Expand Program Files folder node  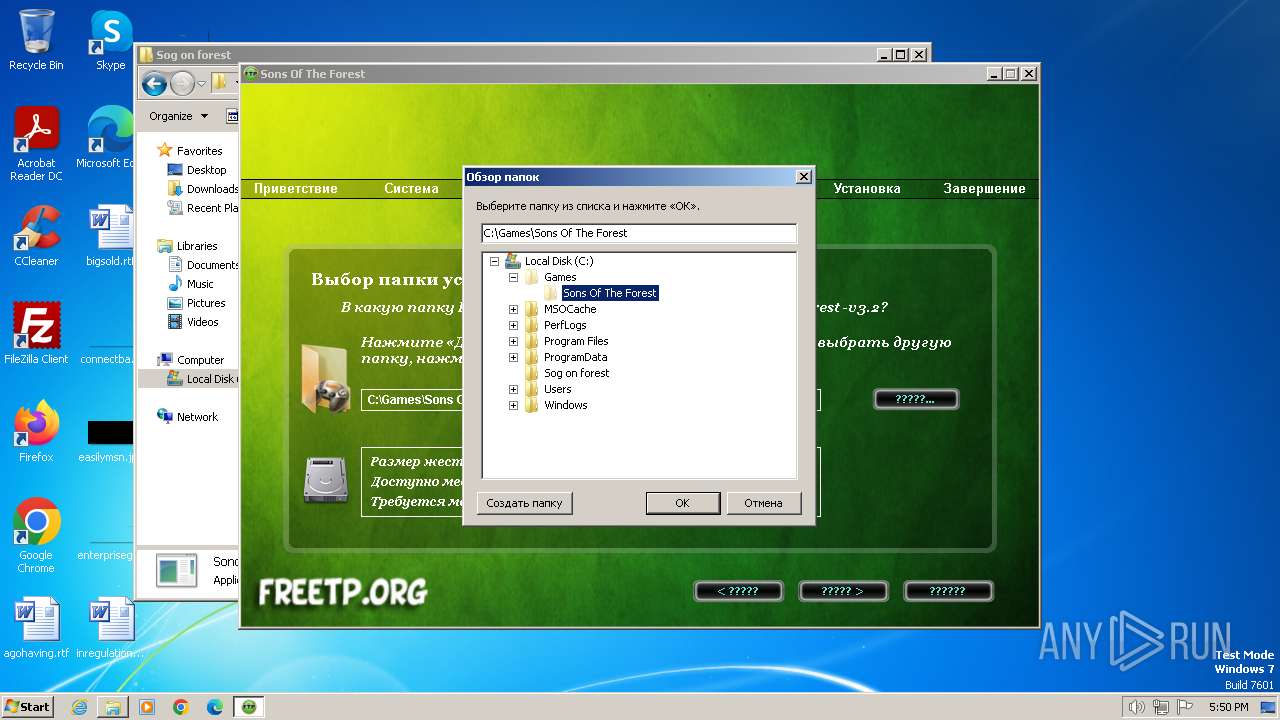pyautogui.click(x=513, y=341)
